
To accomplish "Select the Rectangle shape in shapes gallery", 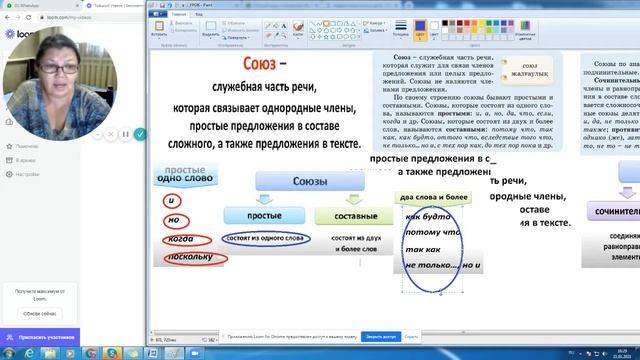I will [333, 24].
